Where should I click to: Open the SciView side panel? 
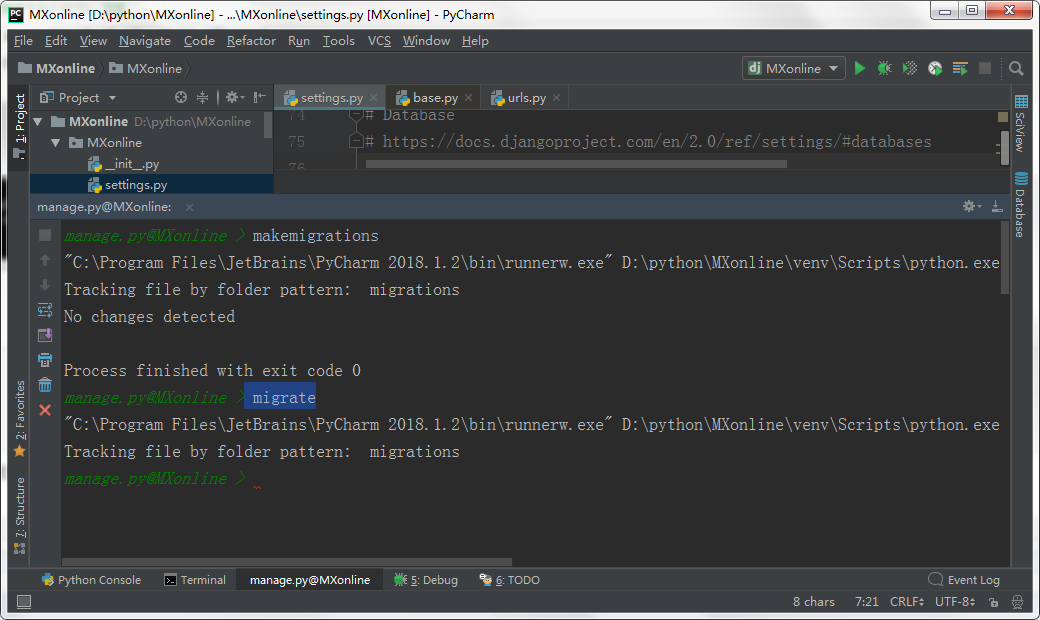click(x=1021, y=124)
